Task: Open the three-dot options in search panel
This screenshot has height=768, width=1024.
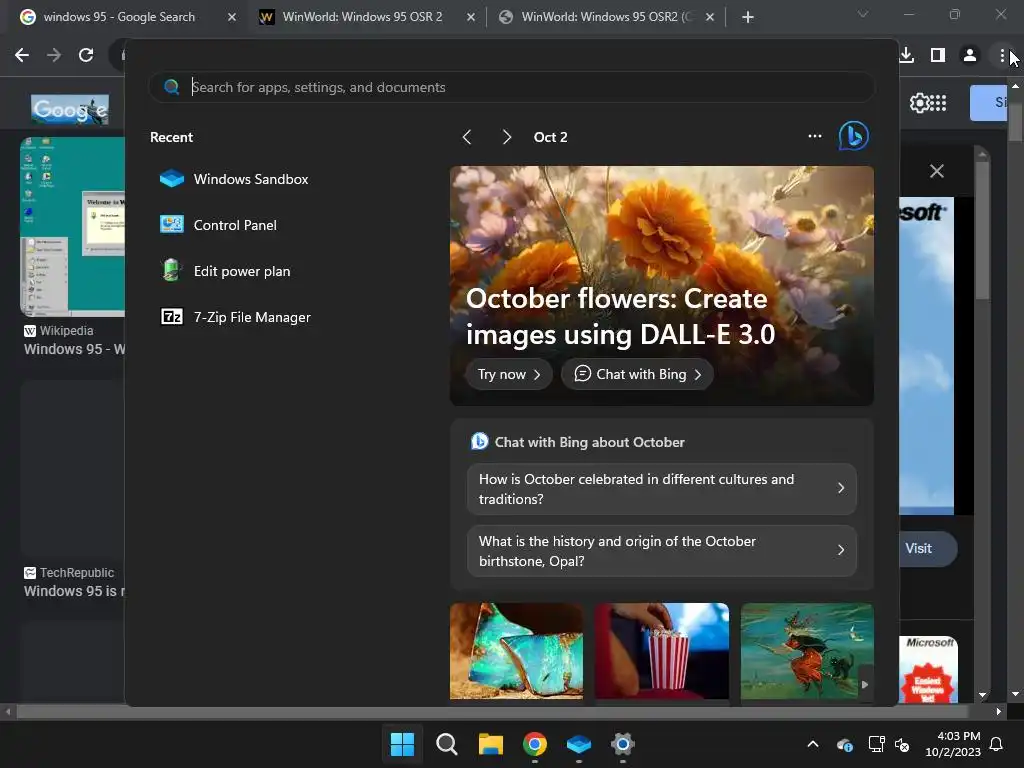Action: point(814,136)
